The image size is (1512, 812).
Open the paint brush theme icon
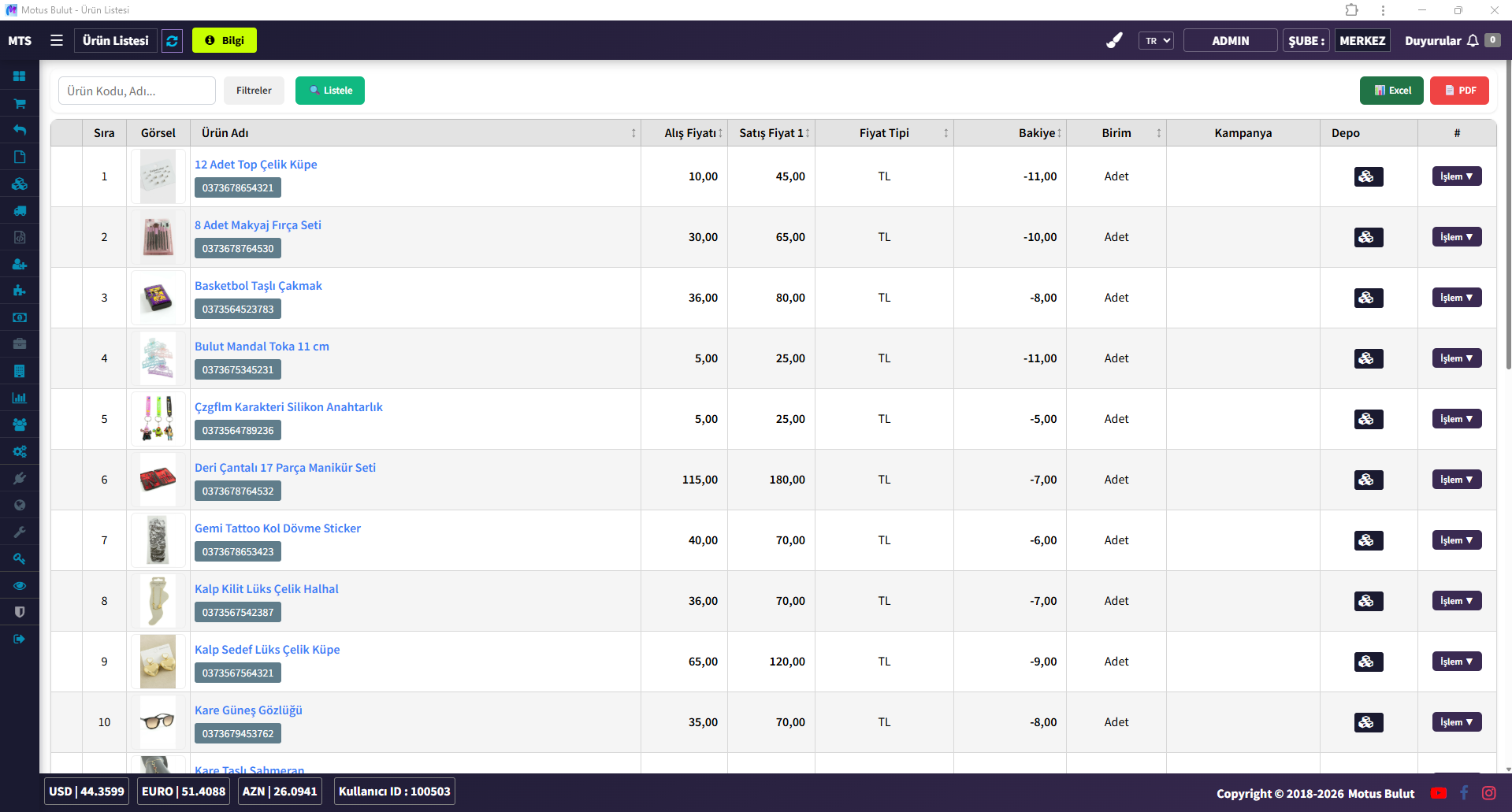point(1114,41)
